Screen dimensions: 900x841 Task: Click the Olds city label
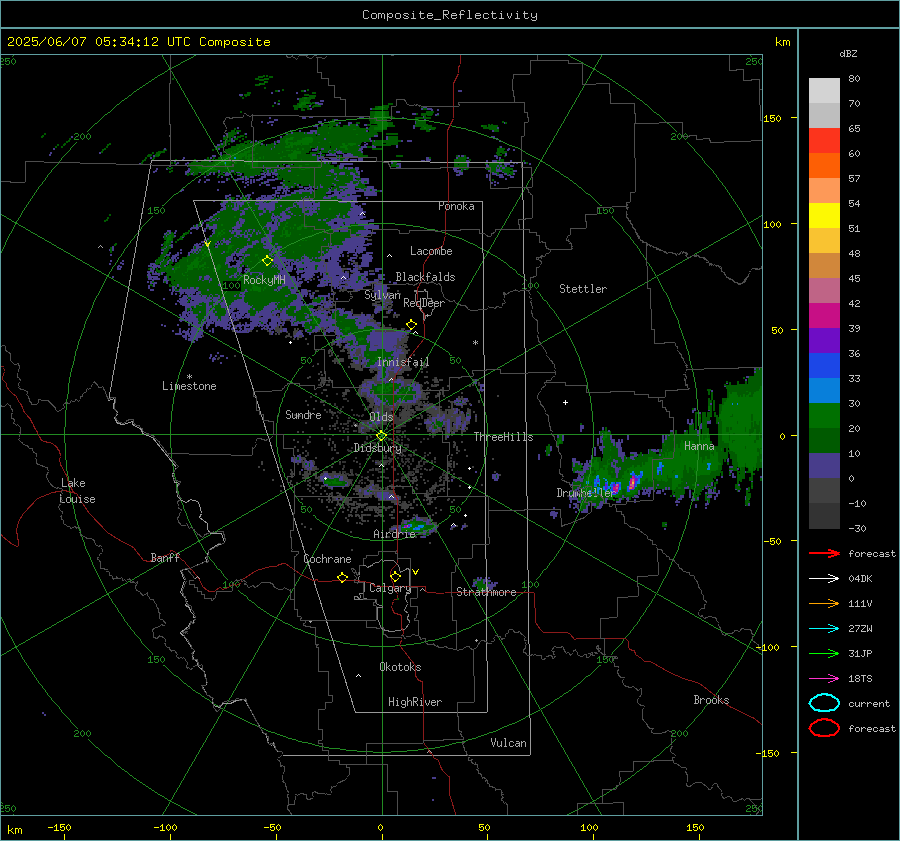(381, 417)
